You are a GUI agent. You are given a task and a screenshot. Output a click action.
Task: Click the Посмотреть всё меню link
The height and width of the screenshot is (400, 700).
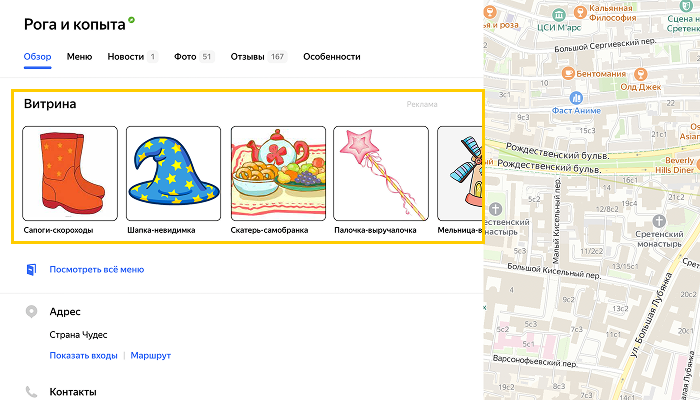[x=97, y=269]
